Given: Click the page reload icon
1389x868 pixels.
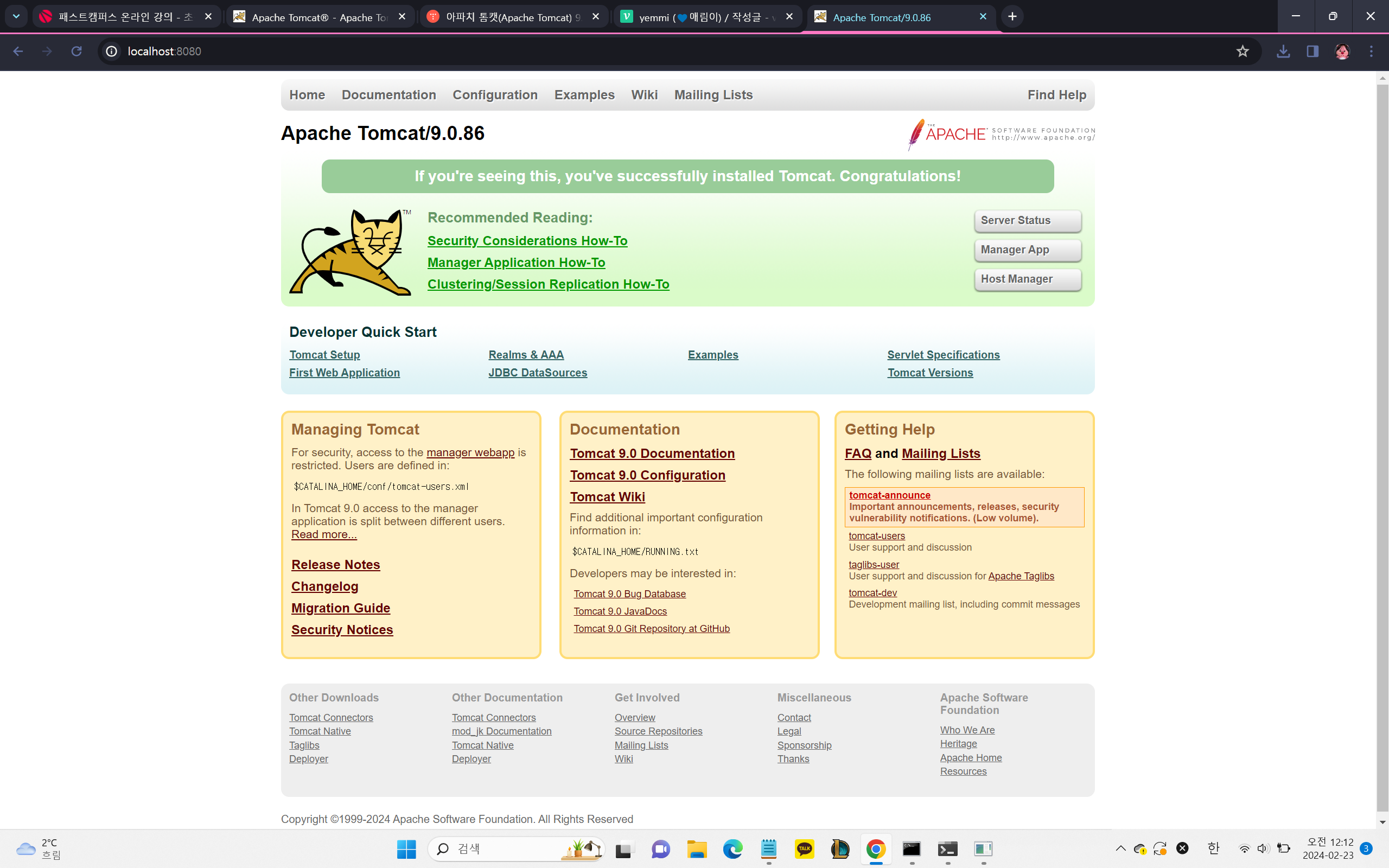Looking at the screenshot, I should click(77, 51).
